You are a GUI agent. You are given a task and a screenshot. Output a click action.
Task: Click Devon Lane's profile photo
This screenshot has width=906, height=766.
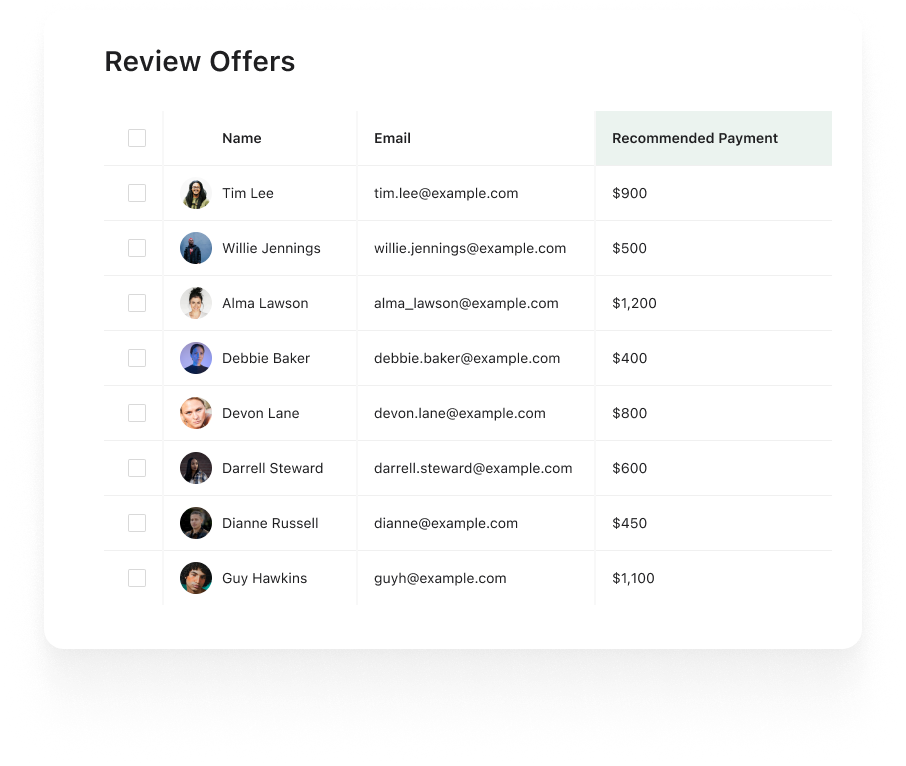pyautogui.click(x=196, y=413)
